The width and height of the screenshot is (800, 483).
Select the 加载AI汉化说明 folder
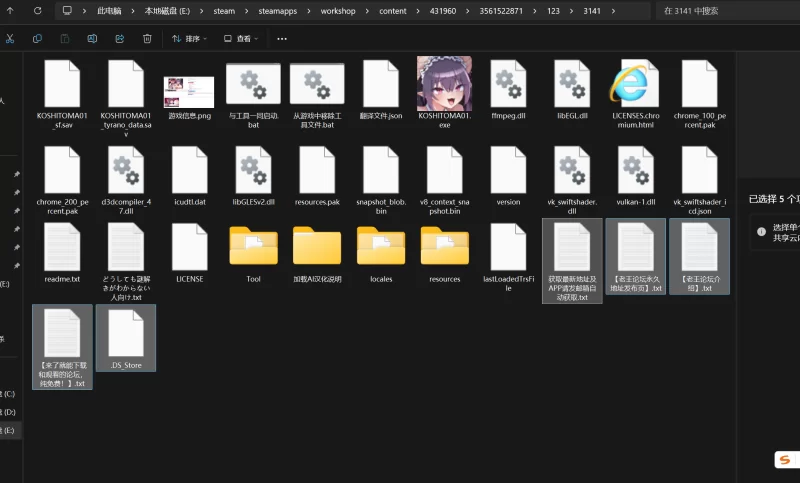click(x=317, y=254)
